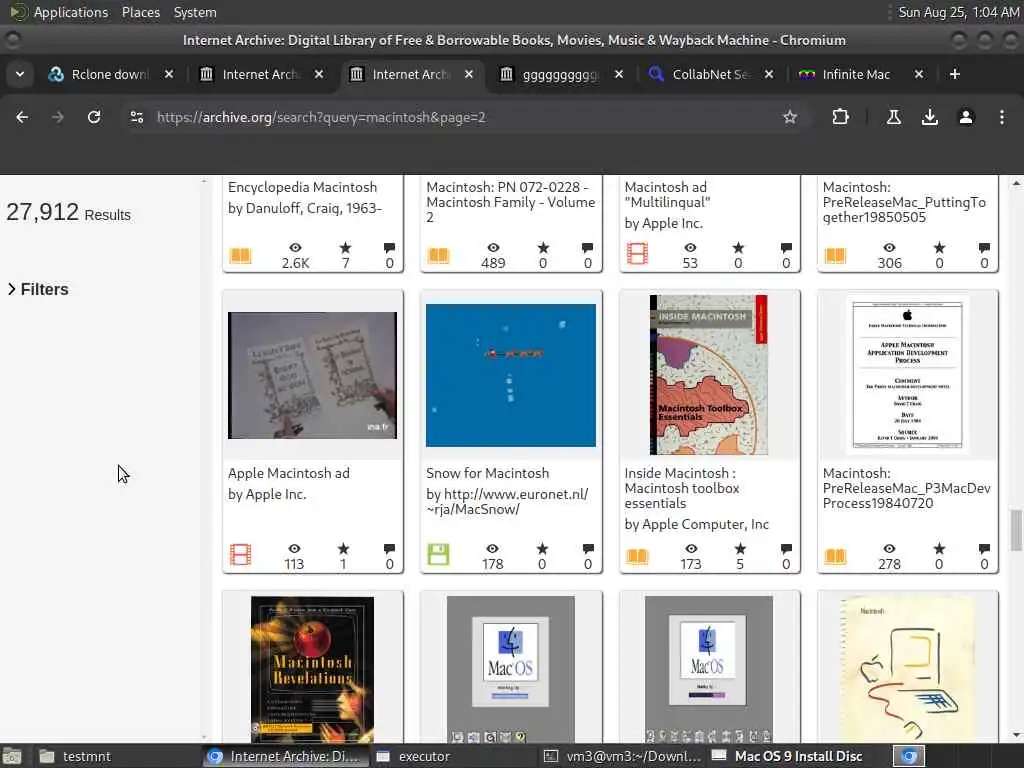Click movie icon on Macintosh ad Multilingual card
The width and height of the screenshot is (1024, 768).
point(637,253)
